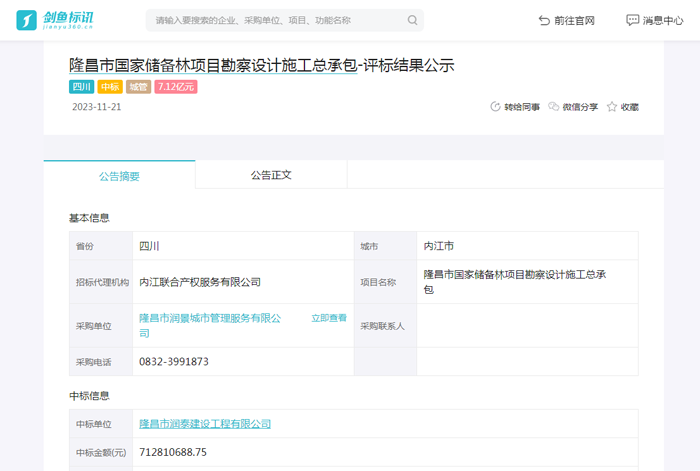Screen dimensions: 700x471
Task: Click the announcement title heading
Action: coord(262,65)
